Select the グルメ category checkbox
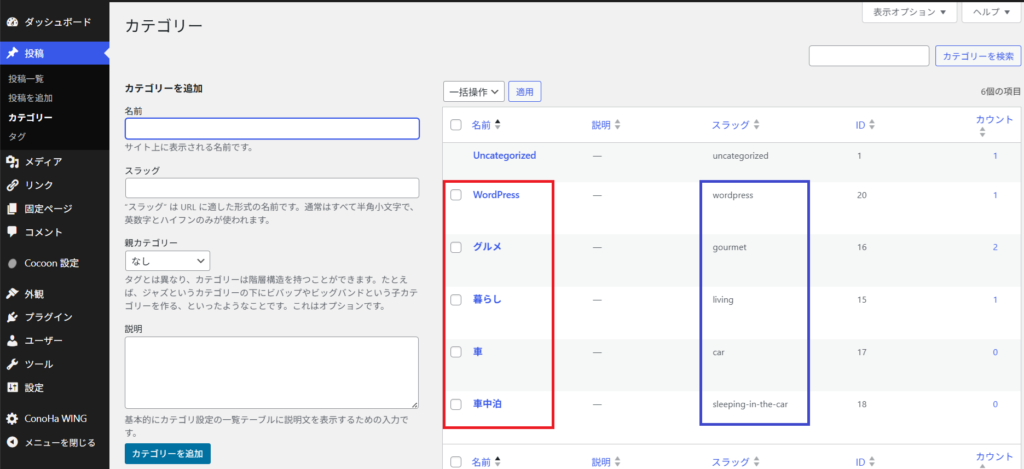This screenshot has height=469, width=1024. (x=456, y=247)
